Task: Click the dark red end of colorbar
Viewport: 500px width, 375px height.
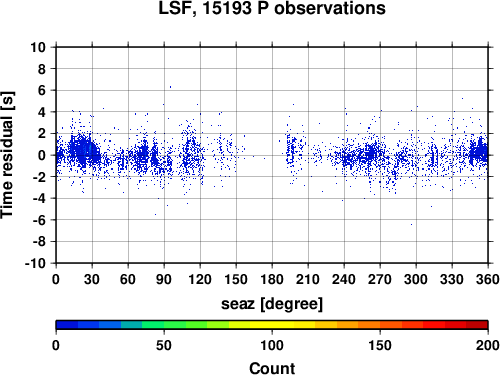Action: tap(477, 325)
